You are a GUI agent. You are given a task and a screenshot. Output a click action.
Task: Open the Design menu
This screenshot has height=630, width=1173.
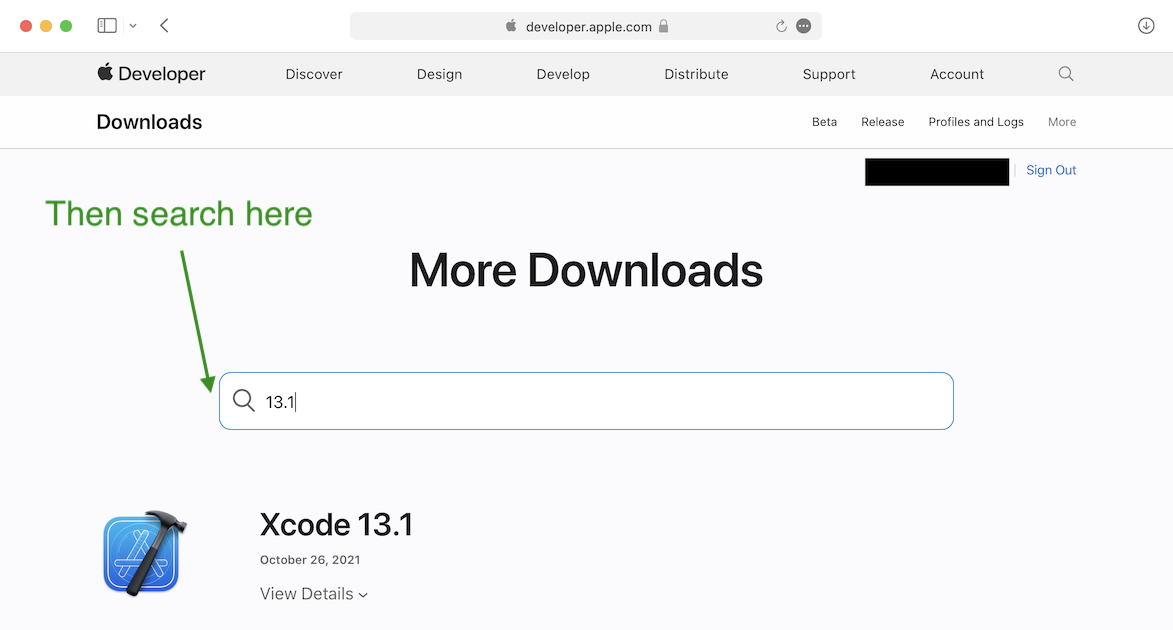pos(439,74)
